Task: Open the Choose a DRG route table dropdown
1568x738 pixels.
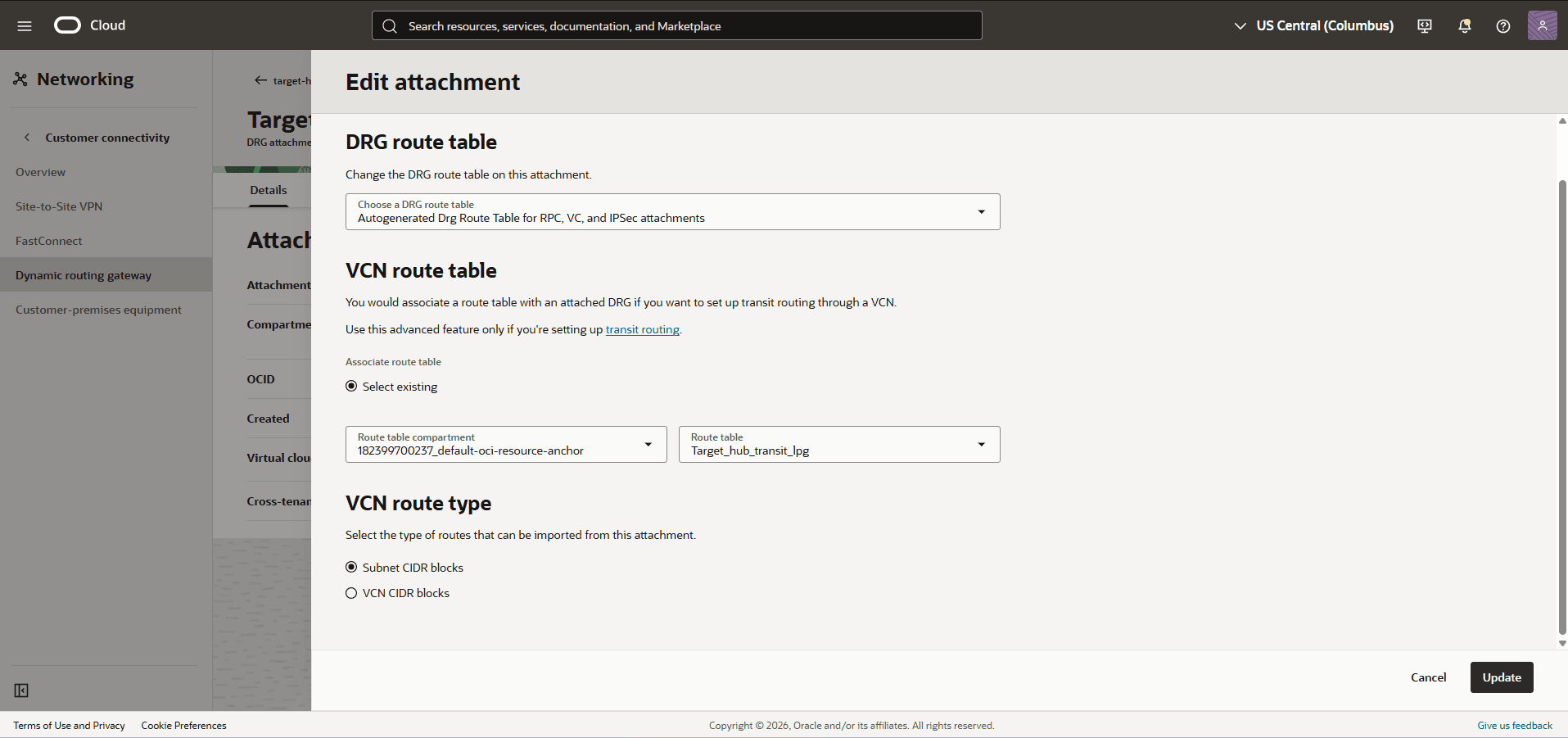Action: pos(672,211)
